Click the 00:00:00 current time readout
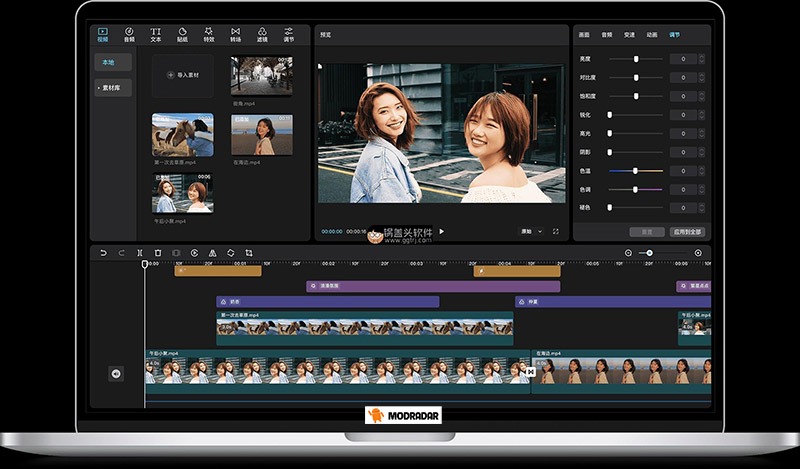Viewport: 800px width, 469px height. coord(332,232)
